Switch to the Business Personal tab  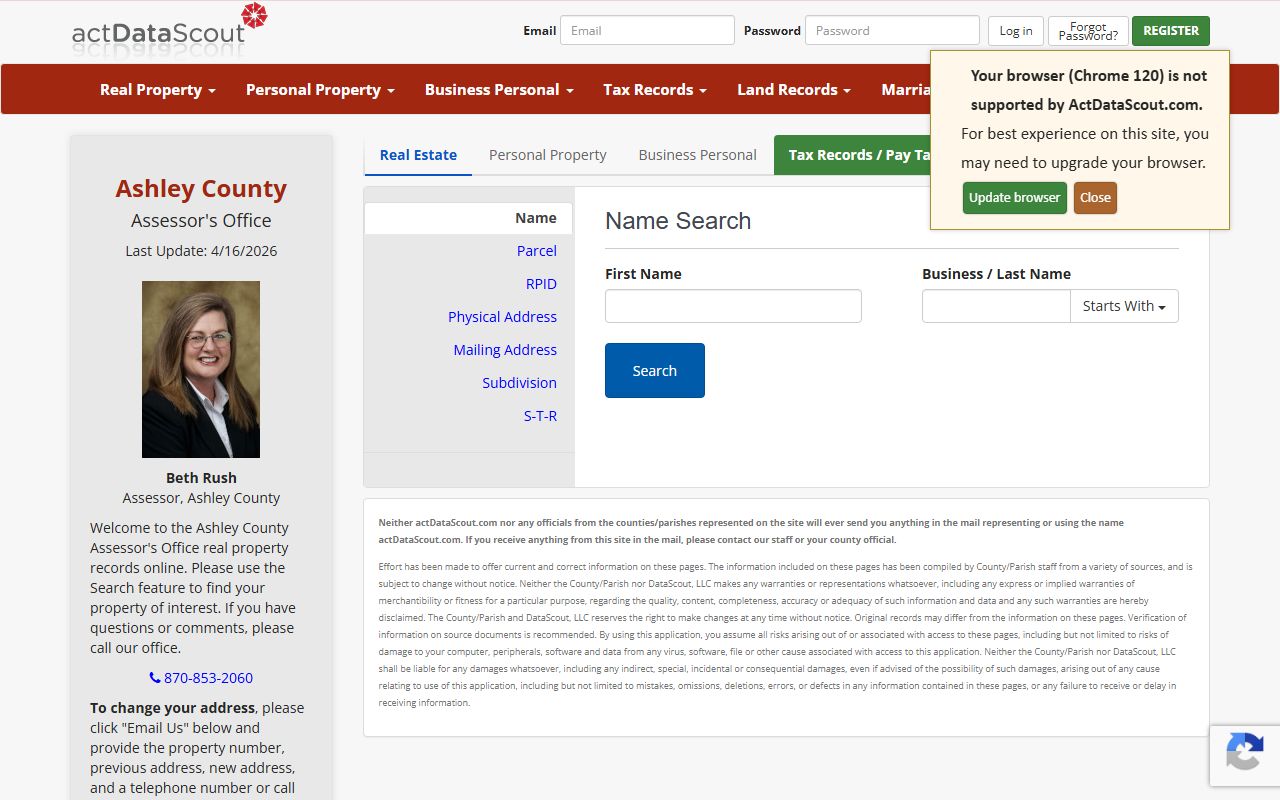(x=698, y=155)
